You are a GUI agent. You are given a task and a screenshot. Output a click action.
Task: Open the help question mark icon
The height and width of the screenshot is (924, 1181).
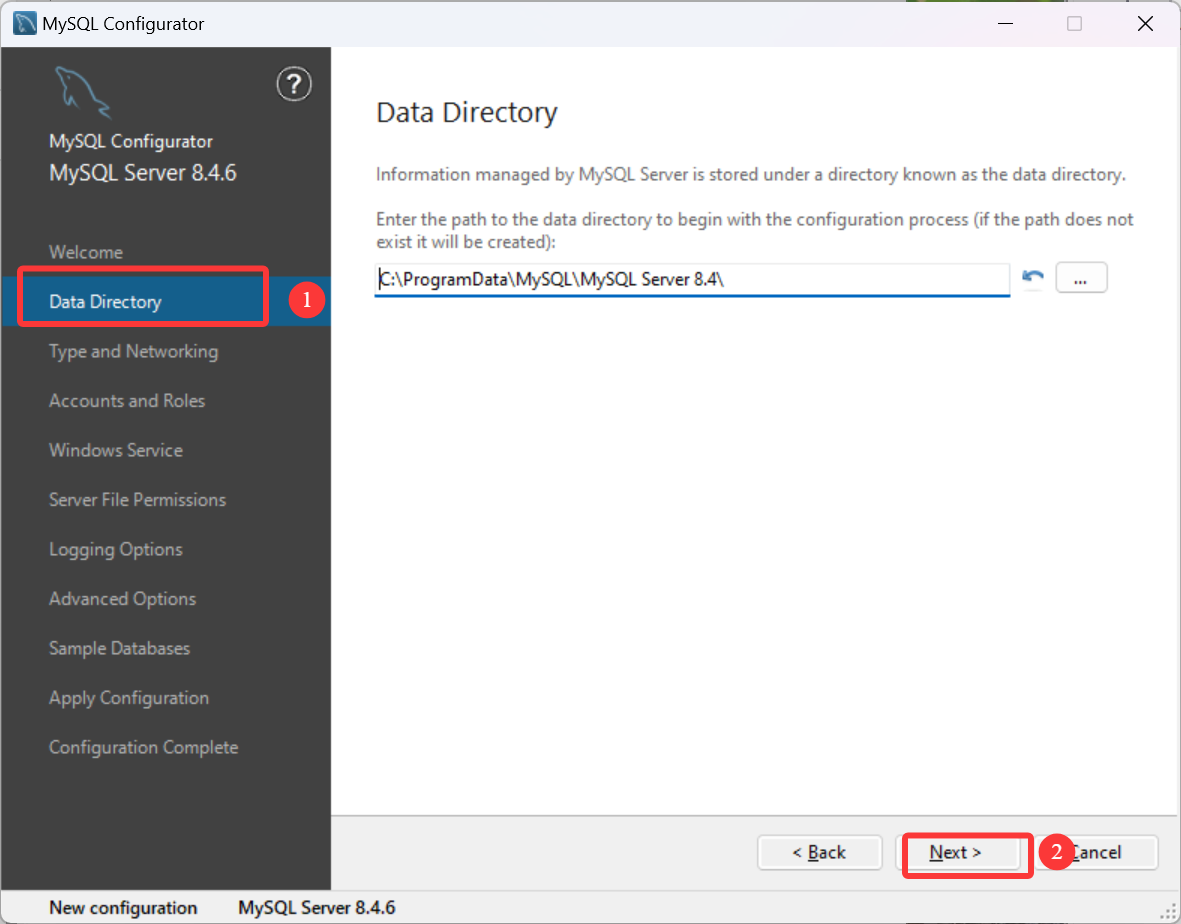[294, 84]
